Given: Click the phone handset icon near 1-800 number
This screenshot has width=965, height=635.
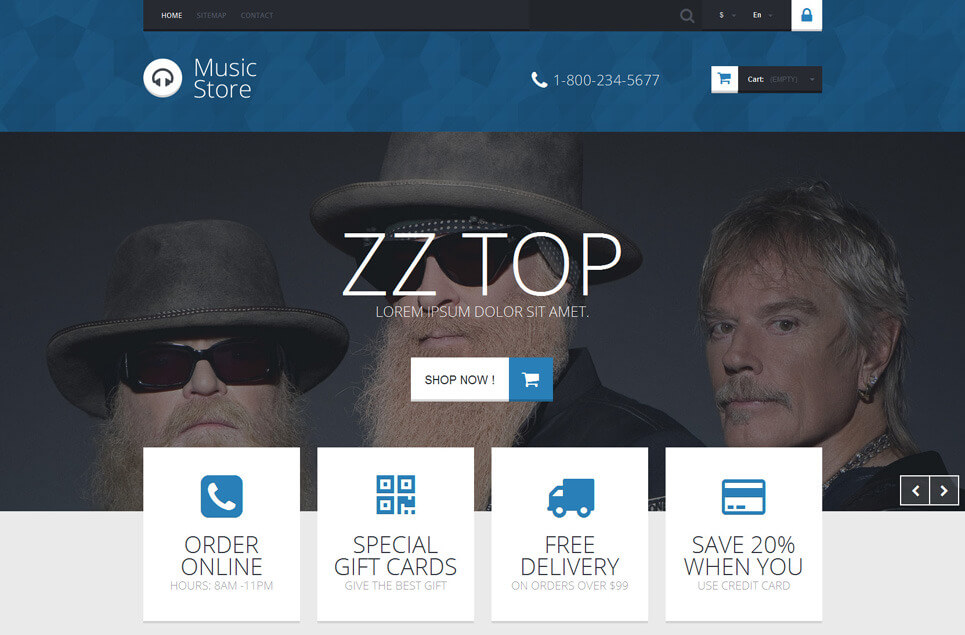Looking at the screenshot, I should click(x=539, y=80).
